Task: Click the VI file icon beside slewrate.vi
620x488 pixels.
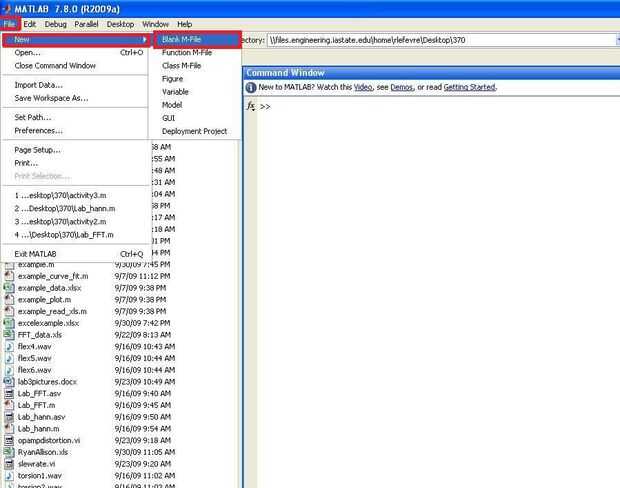Action: point(9,463)
